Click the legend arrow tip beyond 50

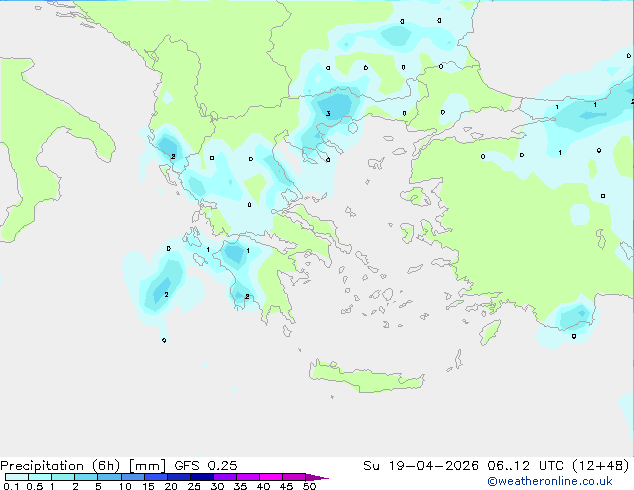coord(317,477)
